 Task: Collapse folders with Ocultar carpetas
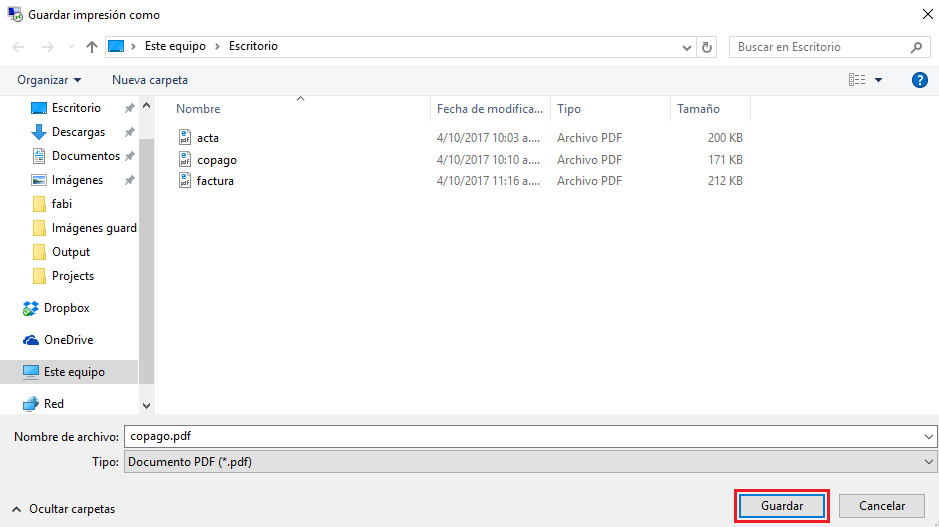pyautogui.click(x=64, y=509)
